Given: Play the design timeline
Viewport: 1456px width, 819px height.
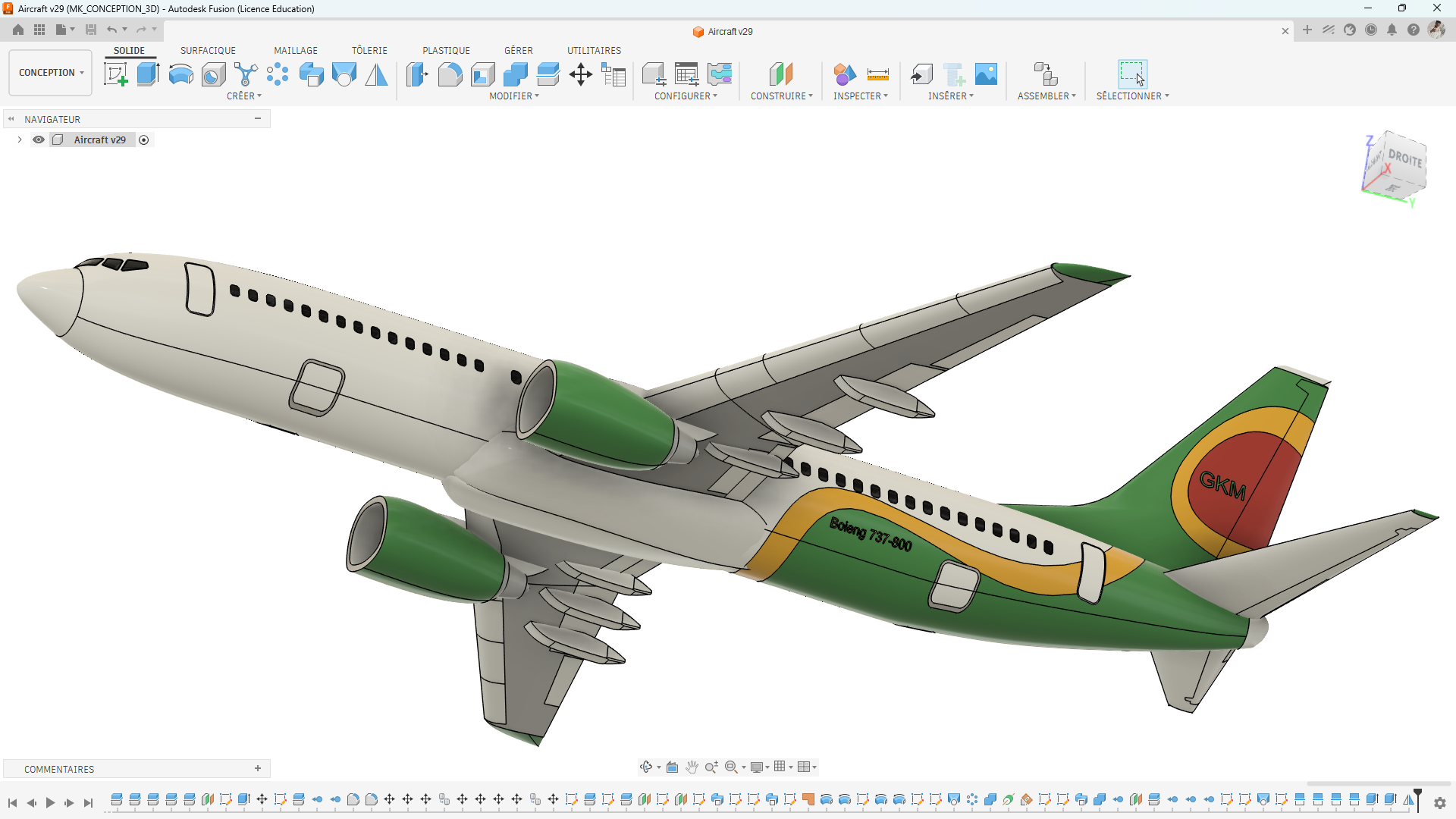Looking at the screenshot, I should pos(50,802).
